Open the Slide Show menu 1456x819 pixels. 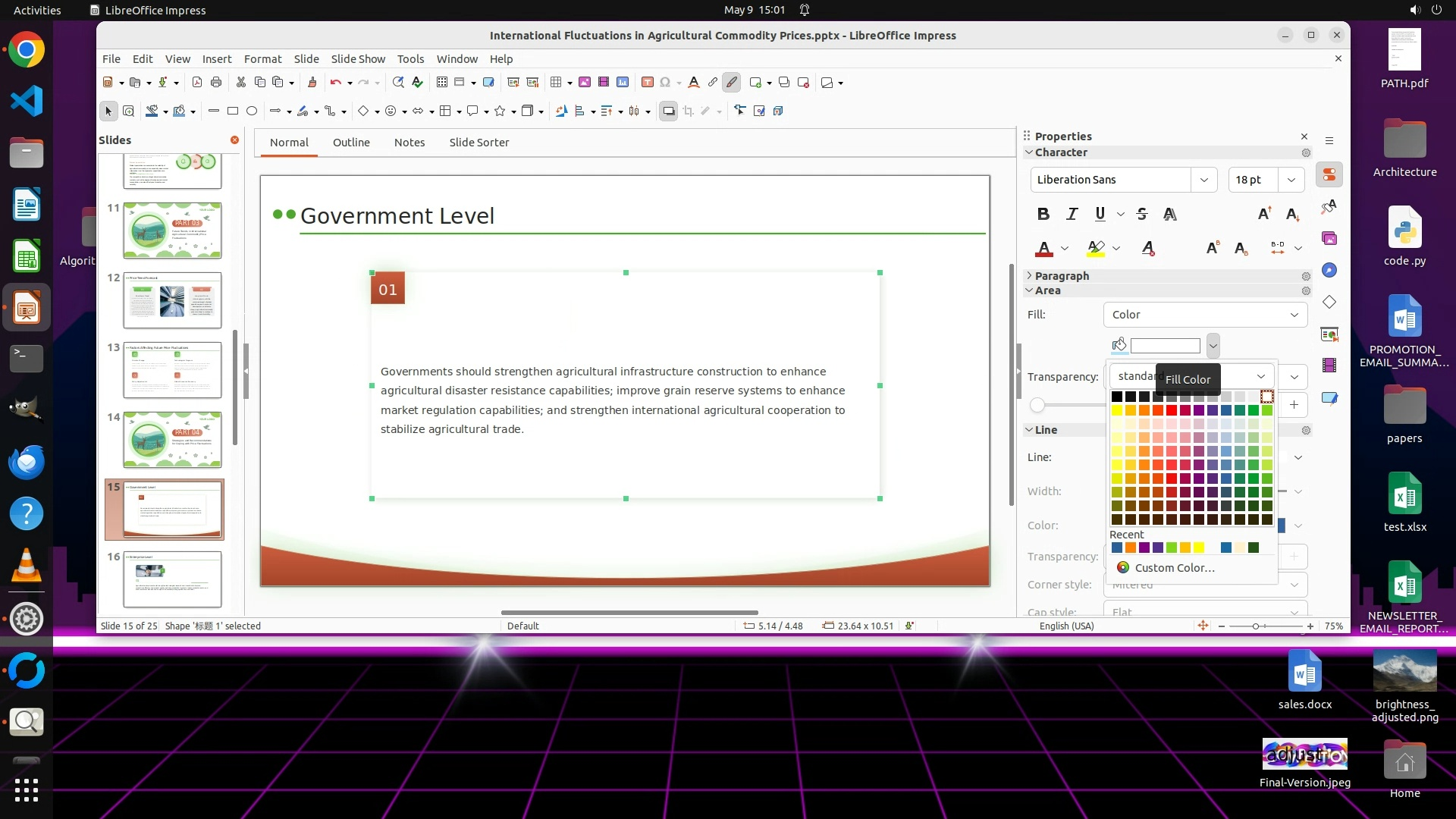coord(357,58)
